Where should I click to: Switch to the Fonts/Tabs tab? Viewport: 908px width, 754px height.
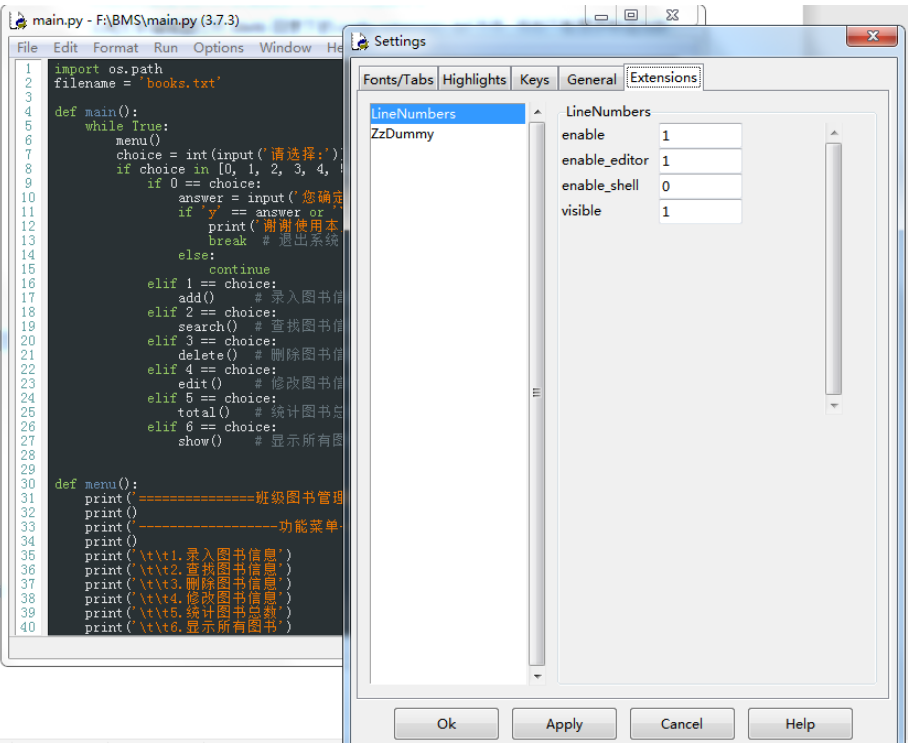398,79
